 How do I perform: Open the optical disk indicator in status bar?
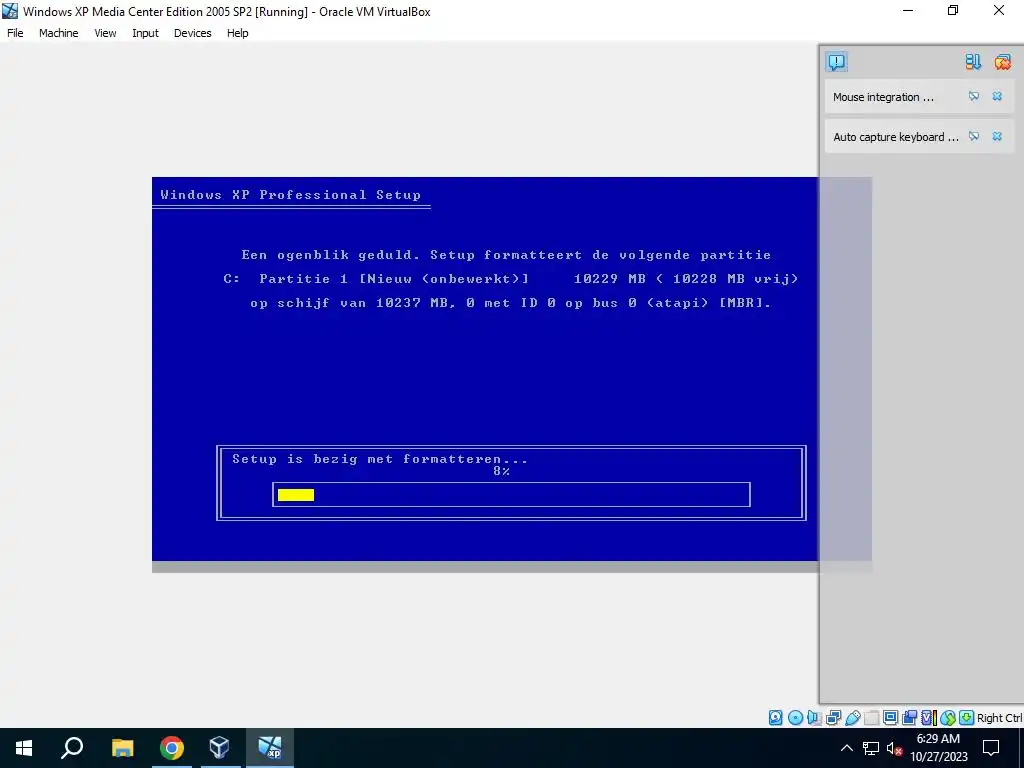pos(795,718)
